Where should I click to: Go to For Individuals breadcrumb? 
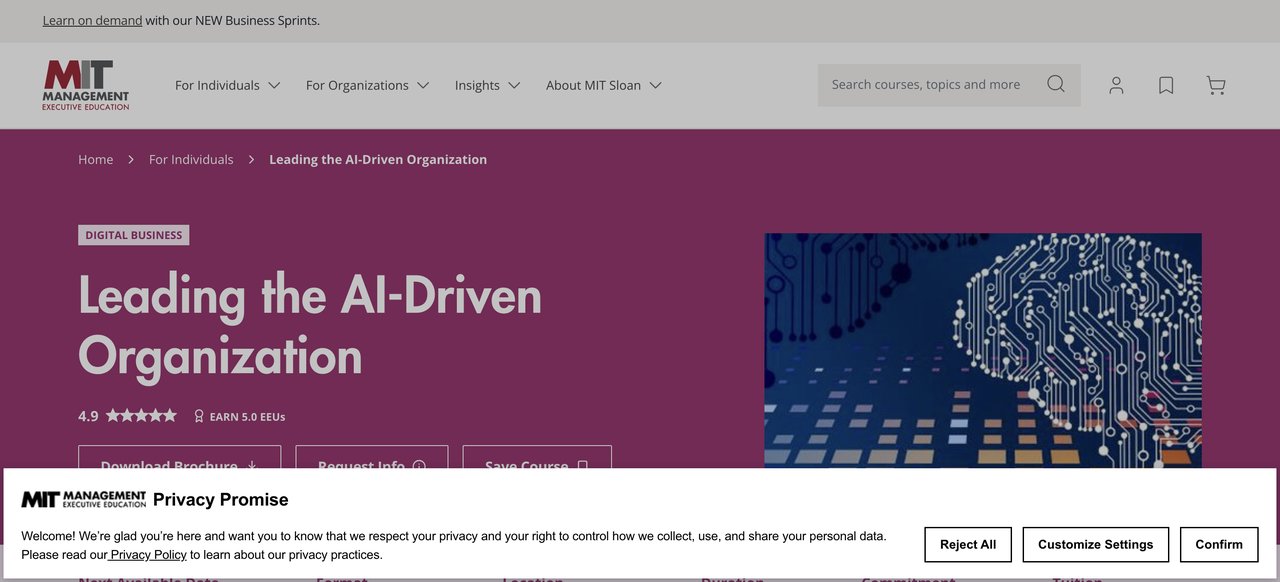click(191, 159)
